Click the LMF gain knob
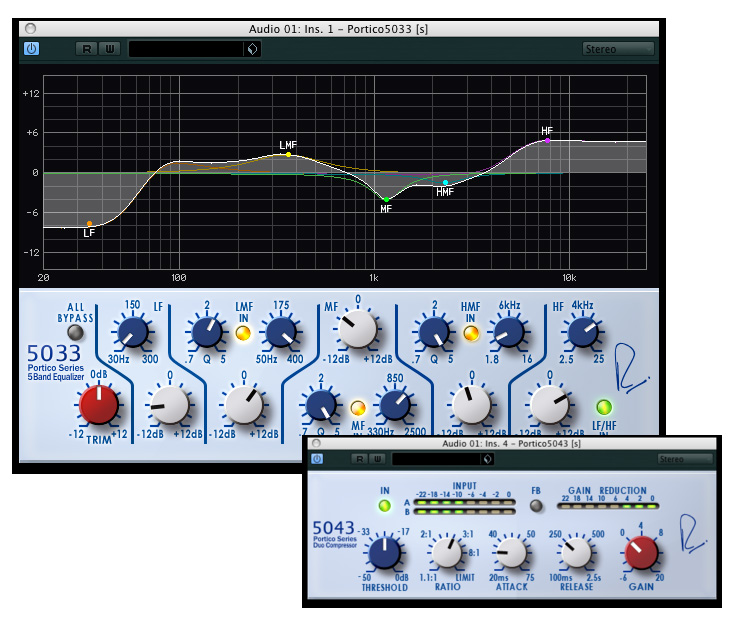Viewport: 731px width, 633px height. pyautogui.click(x=243, y=405)
